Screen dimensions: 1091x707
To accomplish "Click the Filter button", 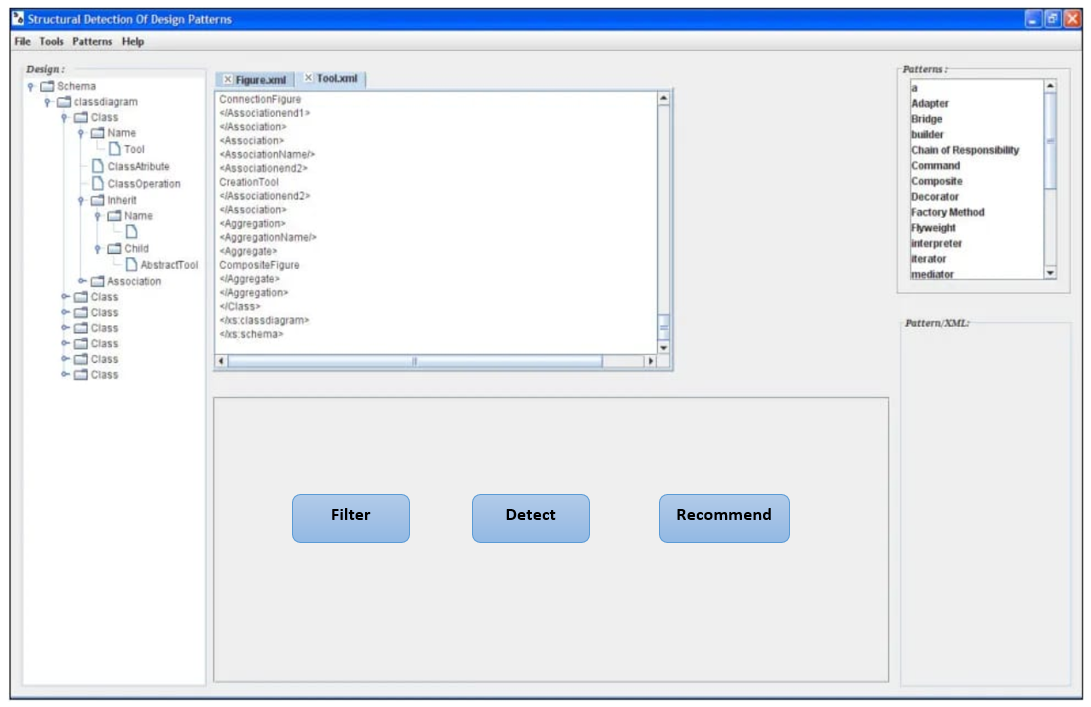I will pyautogui.click(x=350, y=518).
